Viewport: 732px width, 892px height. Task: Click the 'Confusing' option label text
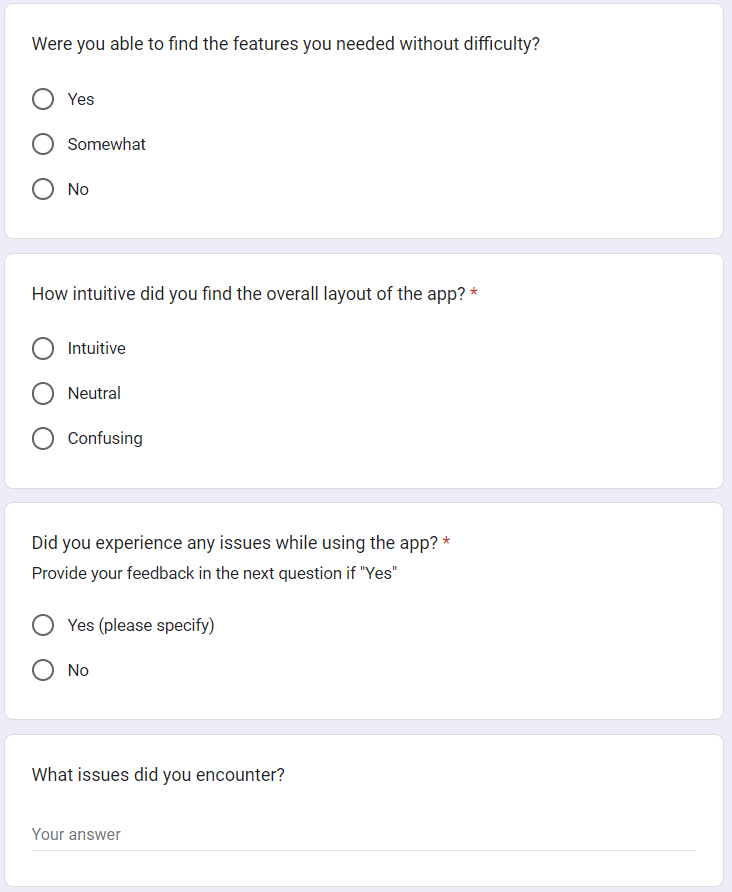105,438
